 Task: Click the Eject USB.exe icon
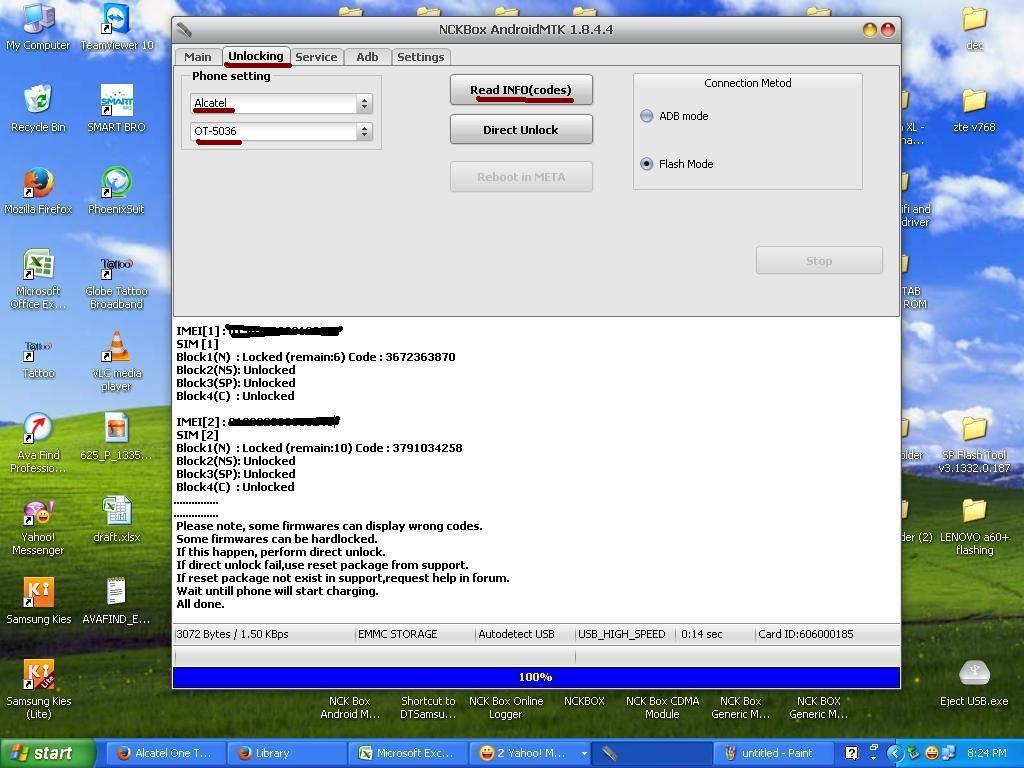(x=974, y=675)
